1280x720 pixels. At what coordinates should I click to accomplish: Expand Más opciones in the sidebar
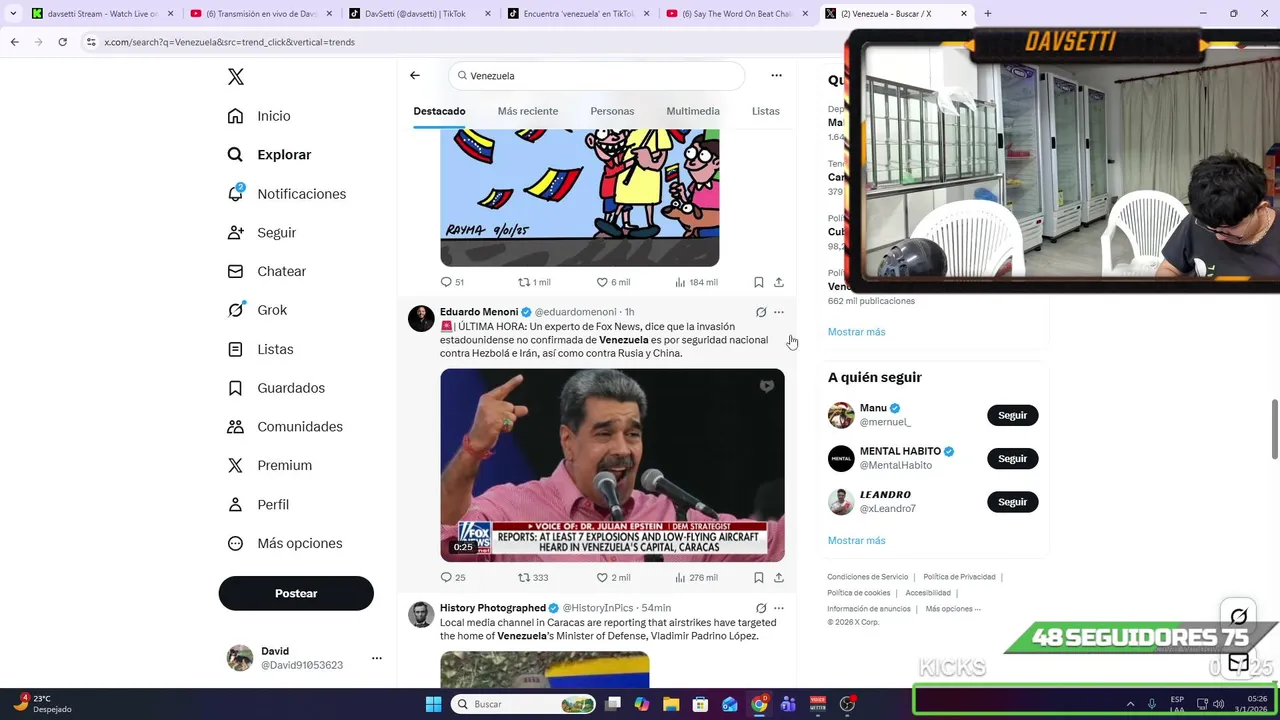[x=285, y=543]
